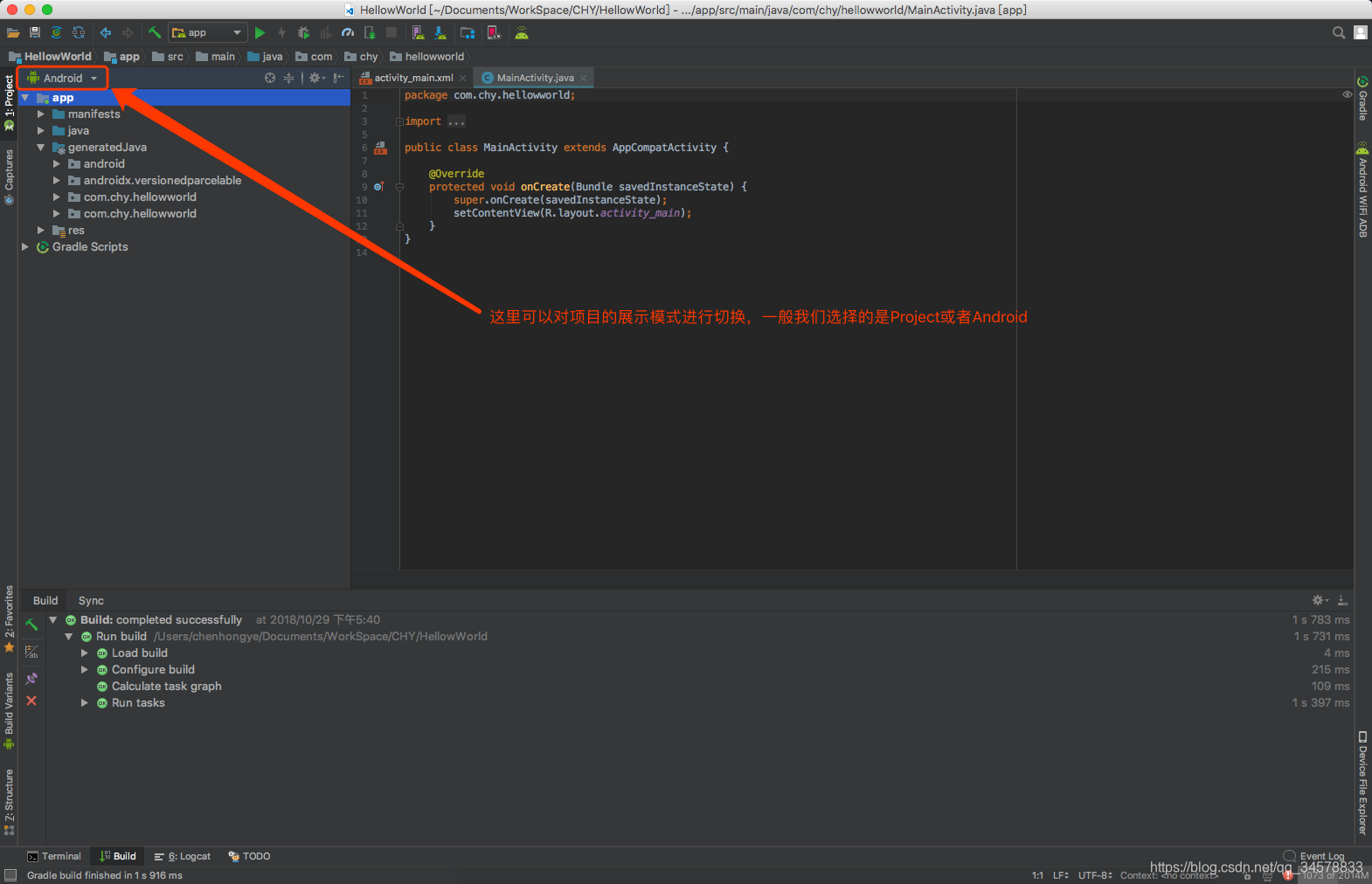Click the Save All disk icon
The width and height of the screenshot is (1372, 884).
pyautogui.click(x=35, y=33)
